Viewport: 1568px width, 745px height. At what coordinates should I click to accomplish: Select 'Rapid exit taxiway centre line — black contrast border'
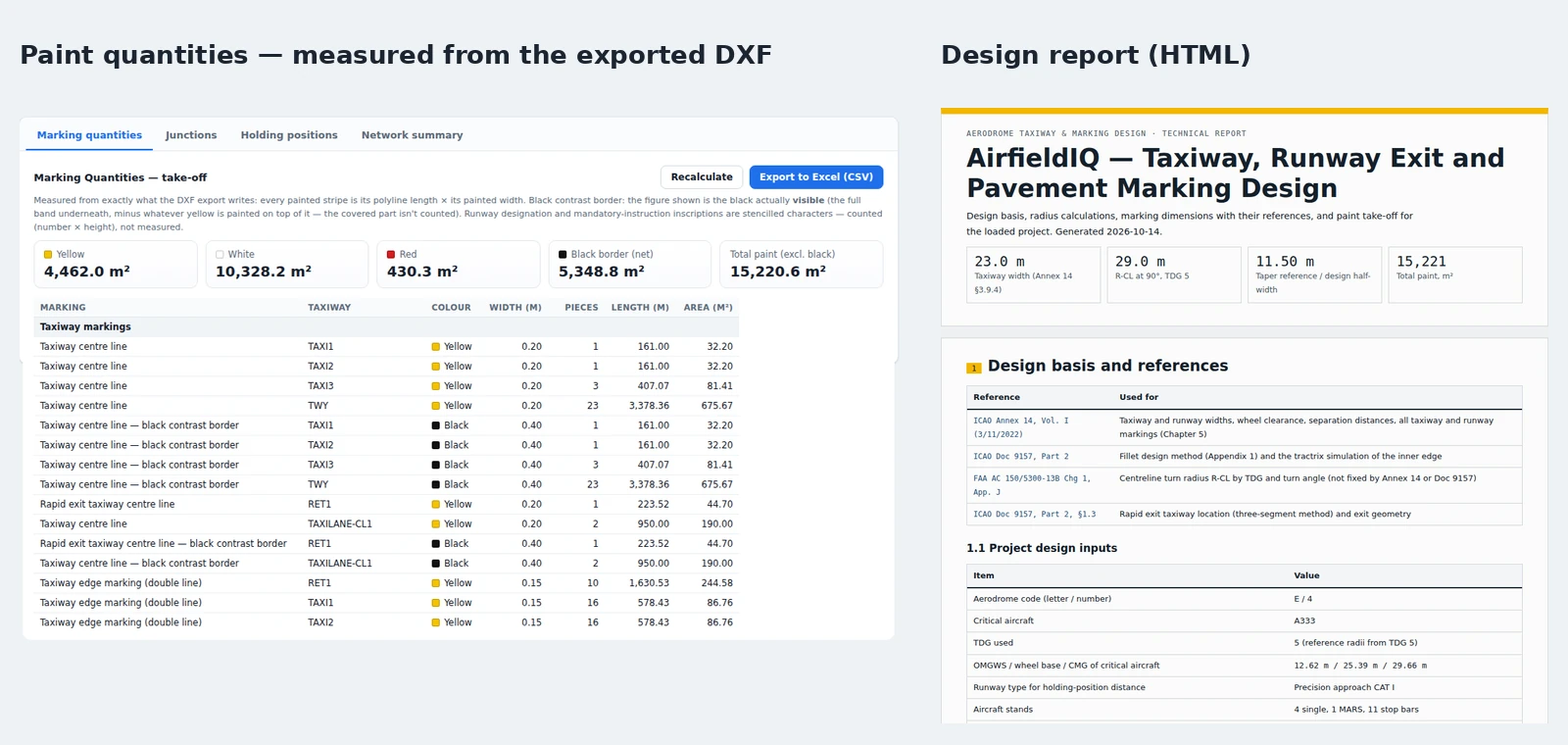(x=164, y=544)
